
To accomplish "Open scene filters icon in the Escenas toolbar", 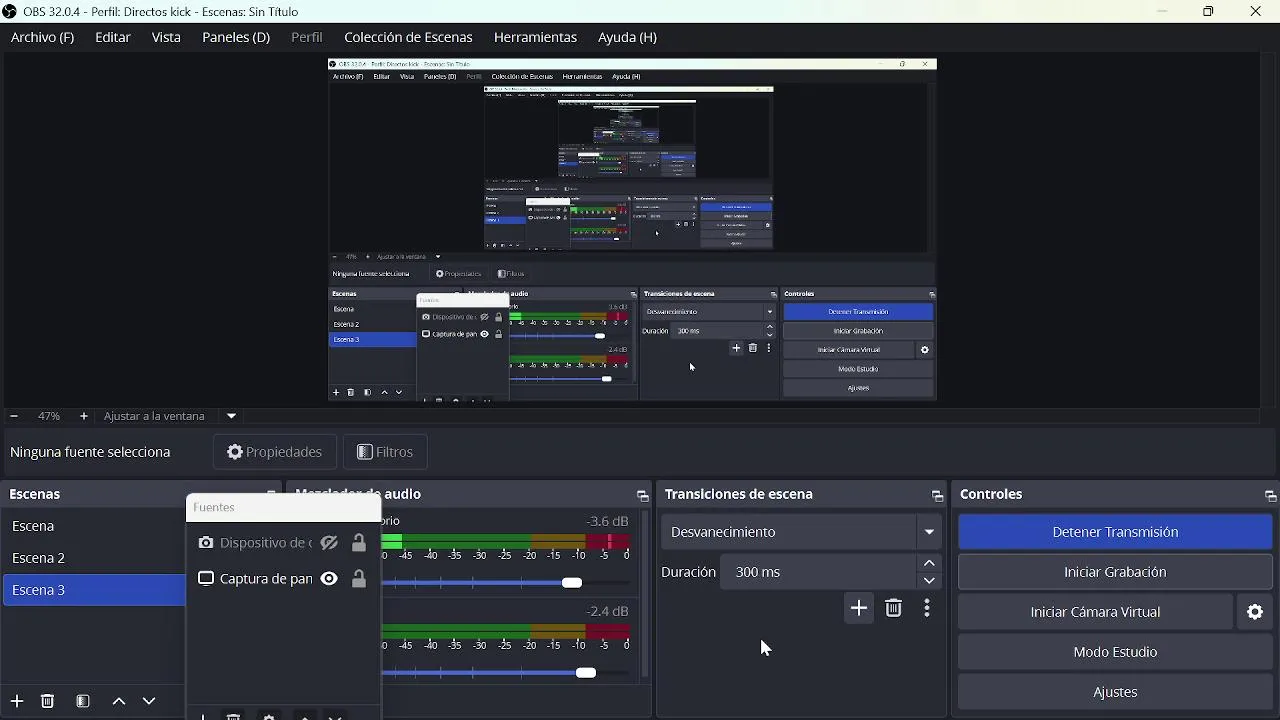I will pos(83,701).
